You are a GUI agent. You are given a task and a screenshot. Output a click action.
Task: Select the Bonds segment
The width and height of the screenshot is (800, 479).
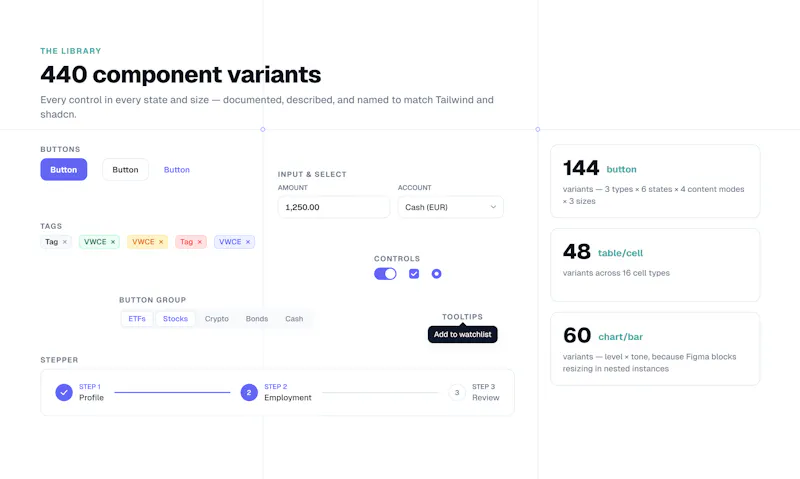point(257,319)
